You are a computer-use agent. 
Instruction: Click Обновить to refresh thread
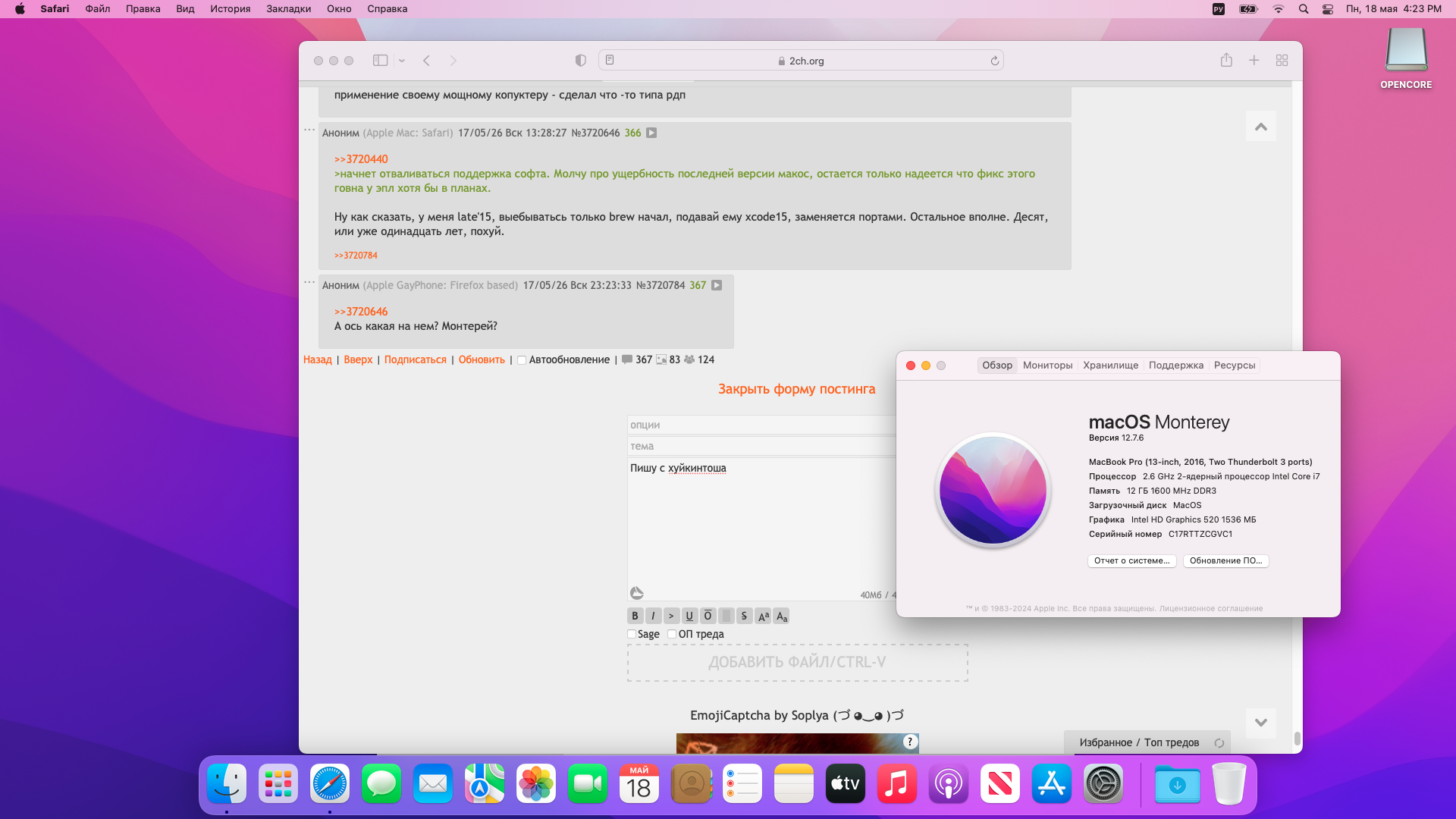pos(482,359)
